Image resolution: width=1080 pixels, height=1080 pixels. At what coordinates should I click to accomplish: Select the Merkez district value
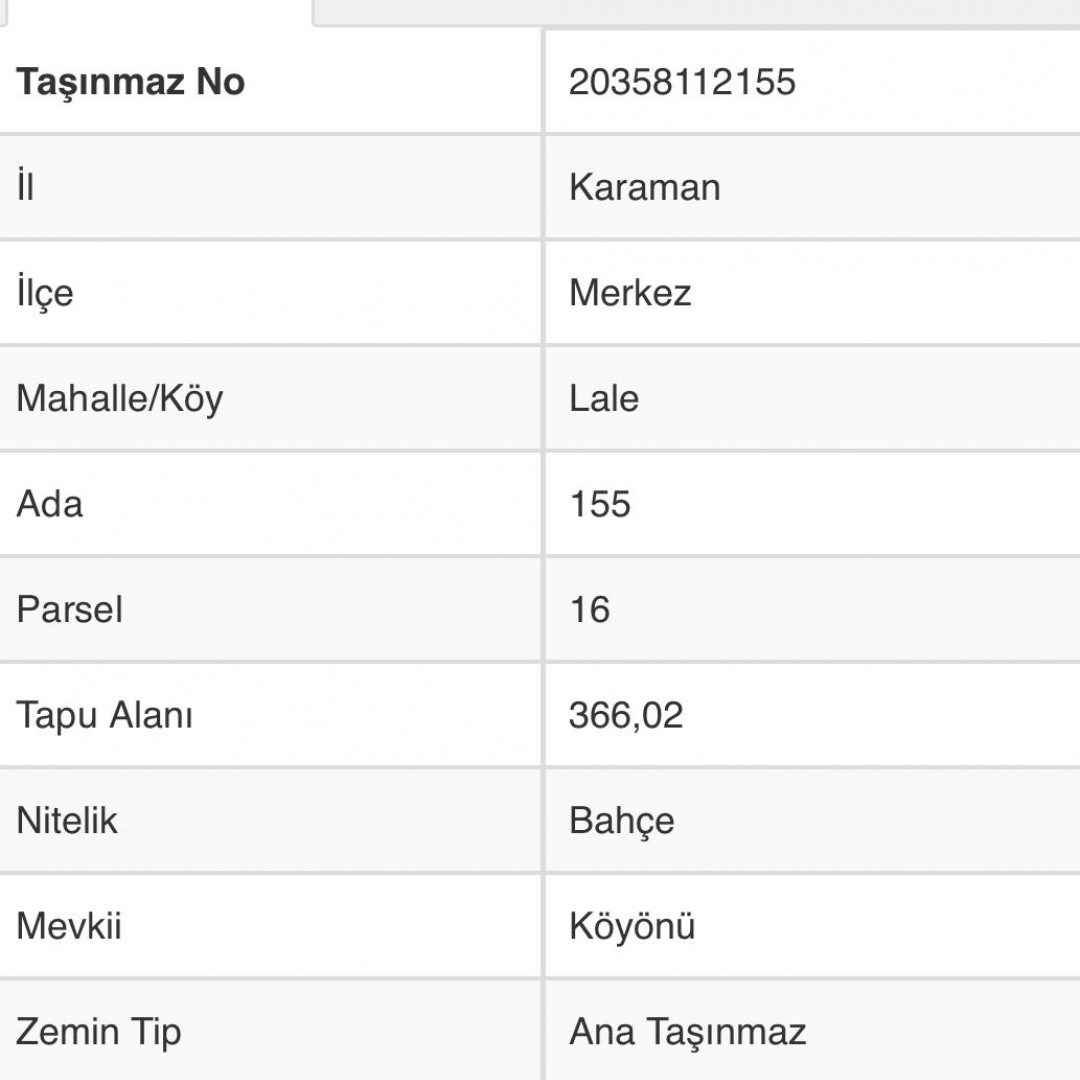click(630, 293)
